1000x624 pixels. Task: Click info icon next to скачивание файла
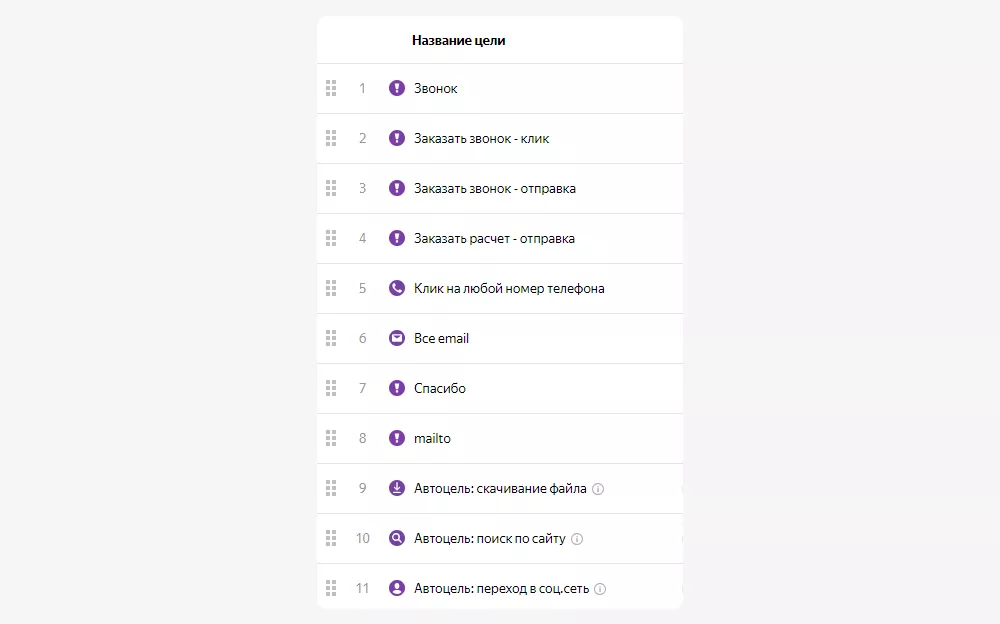[598, 489]
